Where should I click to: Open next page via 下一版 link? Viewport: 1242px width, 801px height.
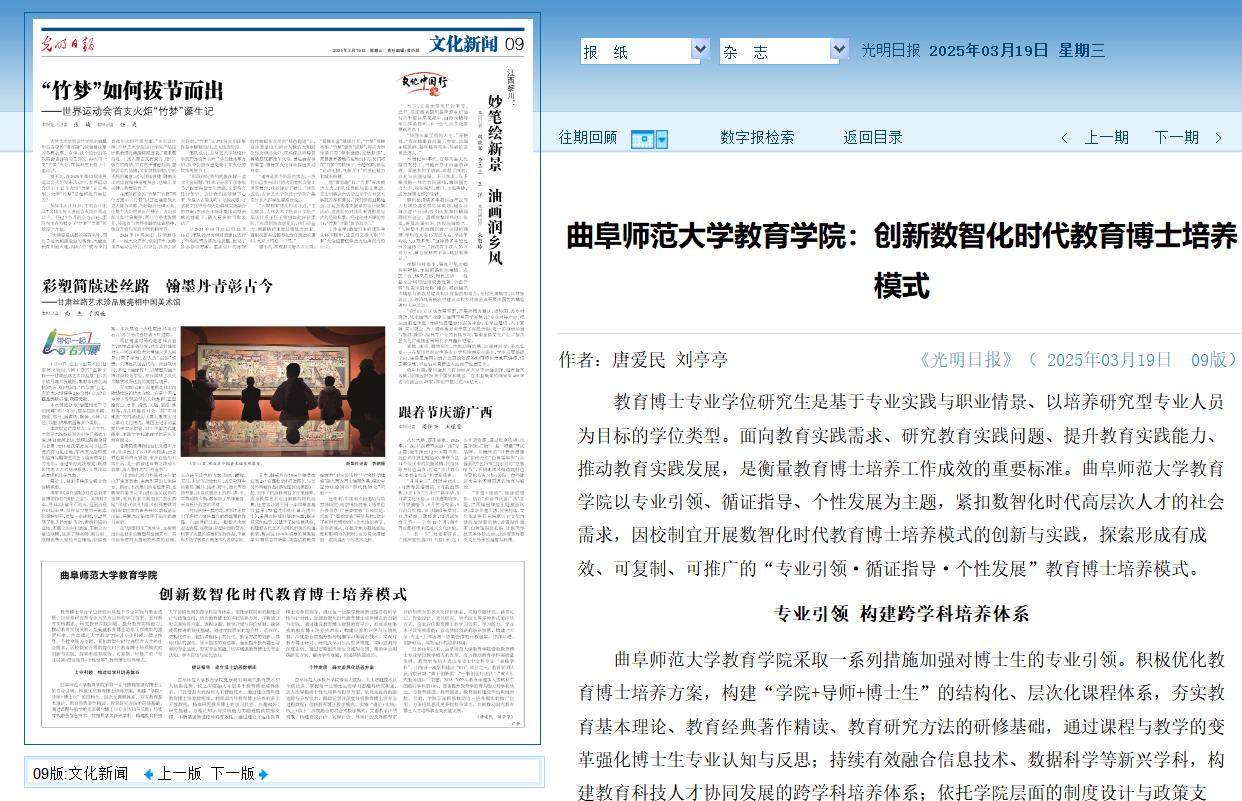[233, 774]
